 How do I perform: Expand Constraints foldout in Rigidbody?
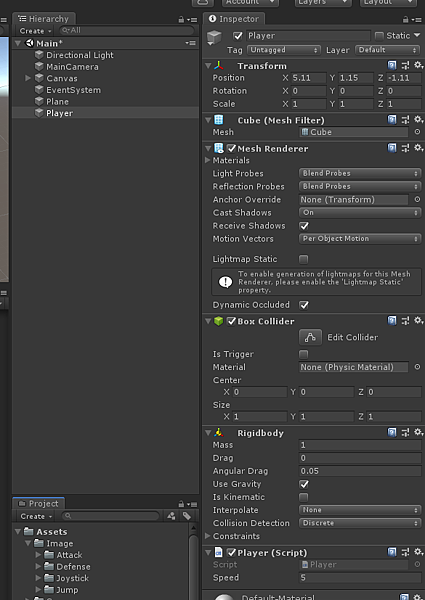[x=208, y=536]
